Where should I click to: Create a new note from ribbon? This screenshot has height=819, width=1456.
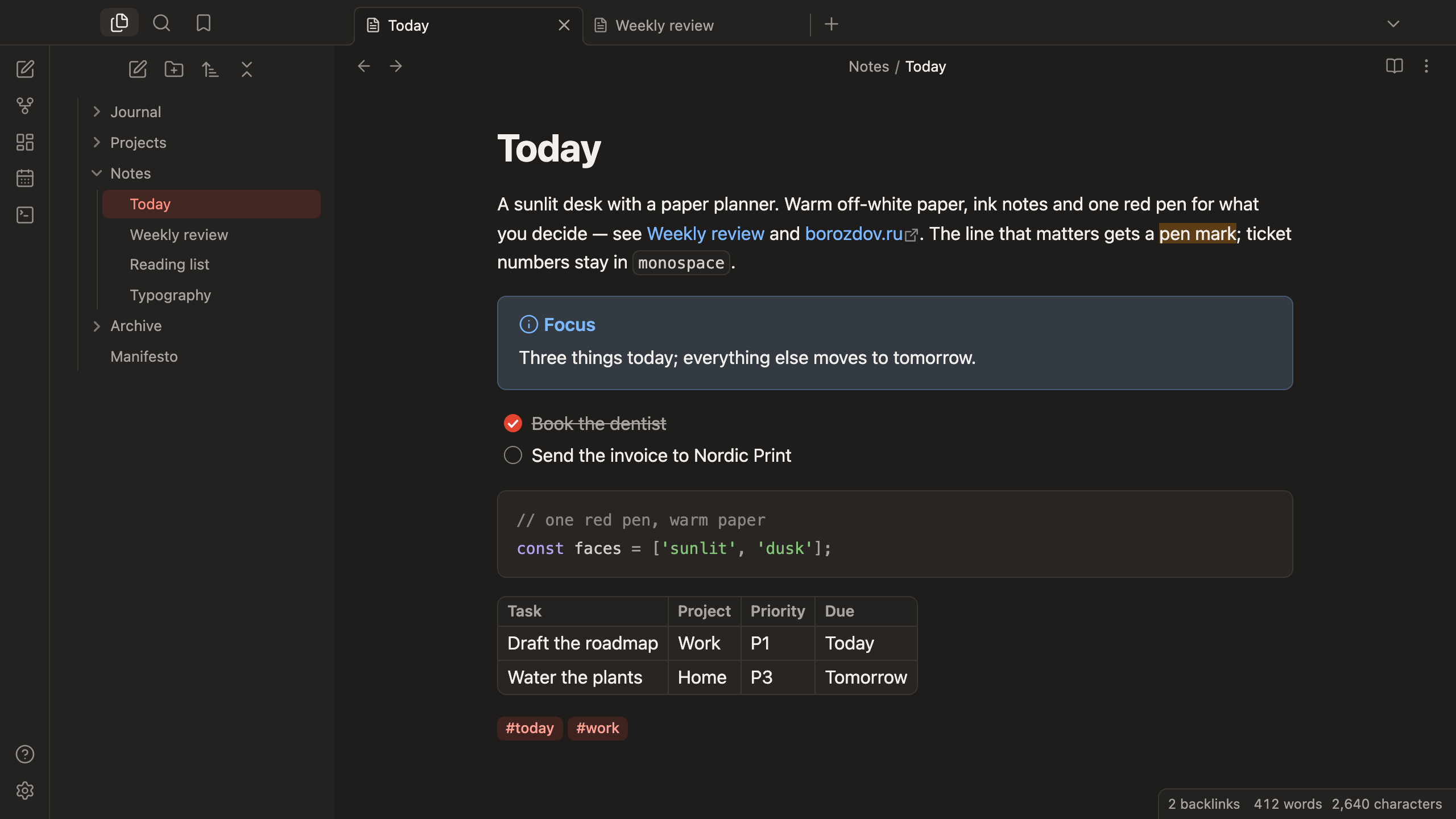click(x=25, y=69)
